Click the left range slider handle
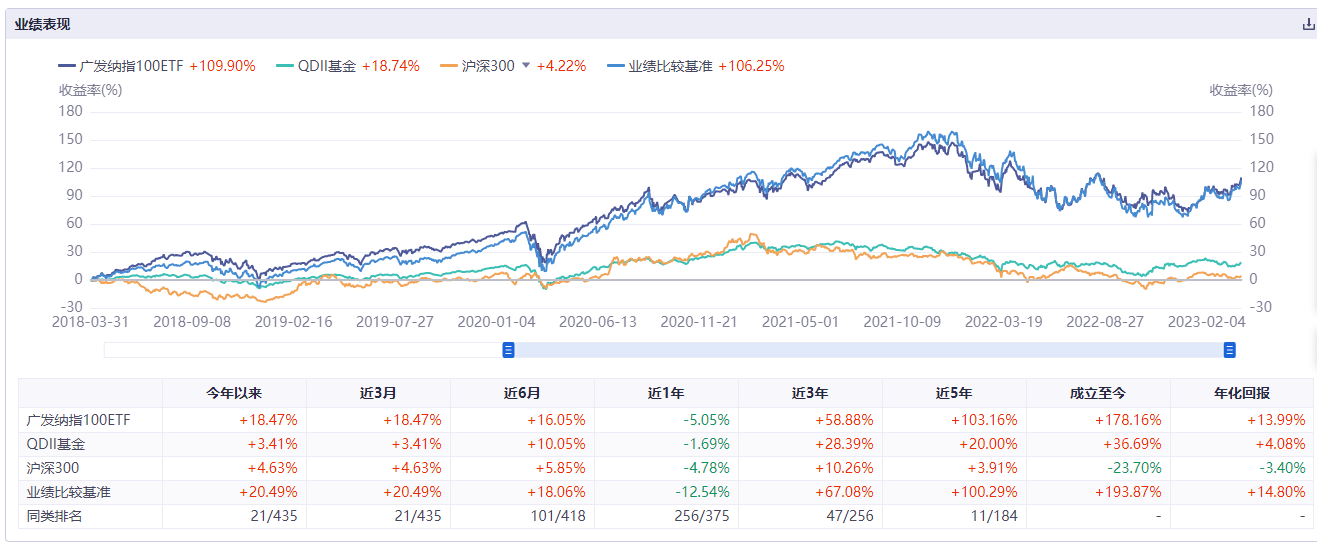This screenshot has width=1317, height=548. (x=508, y=349)
